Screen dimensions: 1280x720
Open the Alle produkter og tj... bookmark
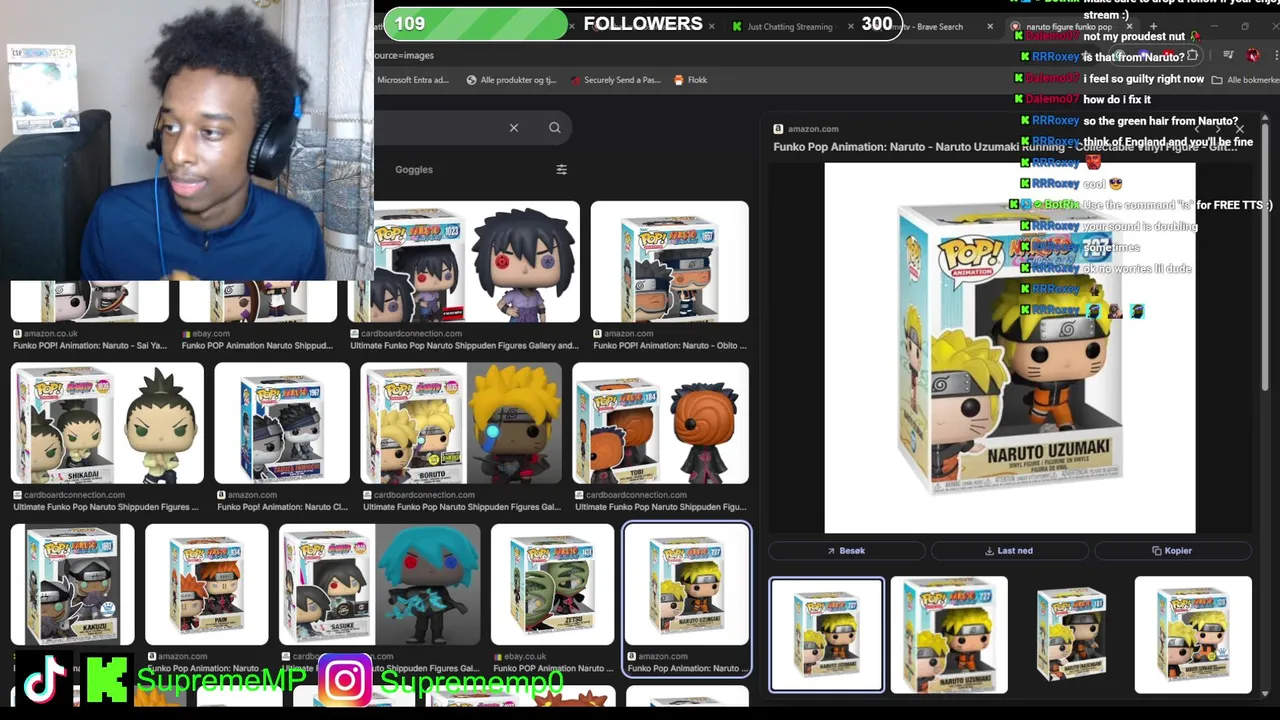510,80
